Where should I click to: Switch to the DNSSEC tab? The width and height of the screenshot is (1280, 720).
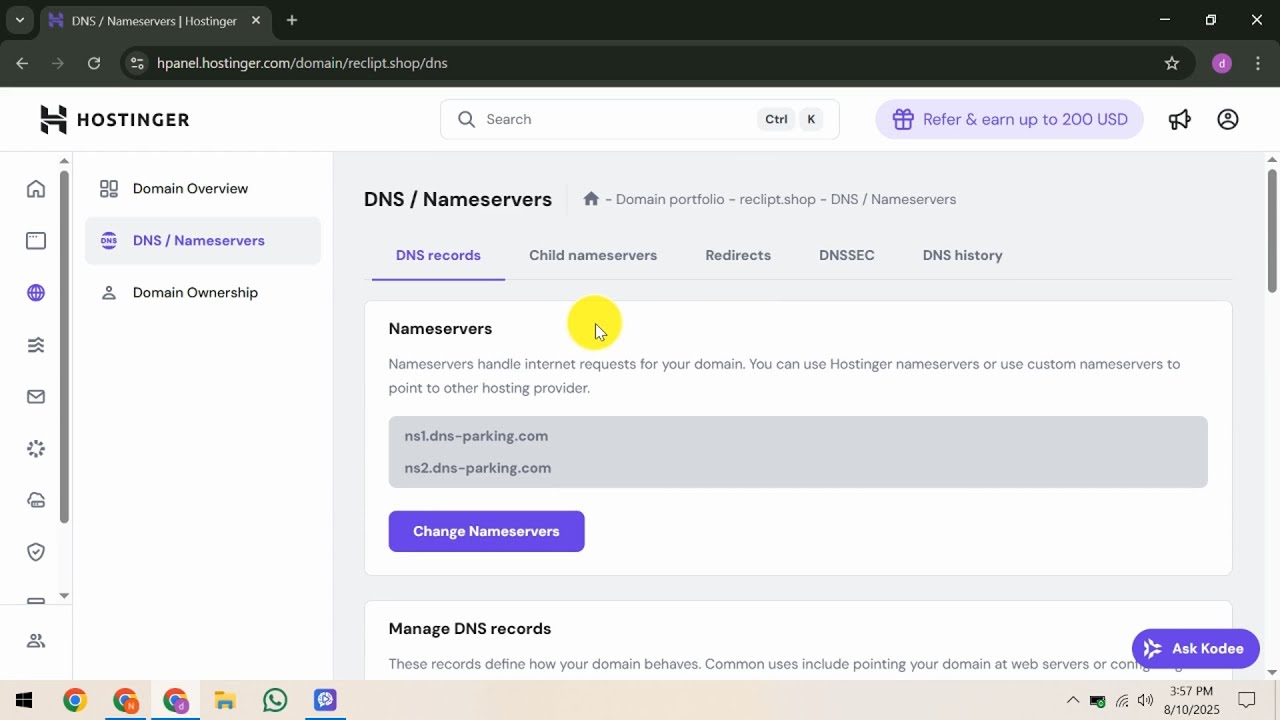click(x=847, y=256)
